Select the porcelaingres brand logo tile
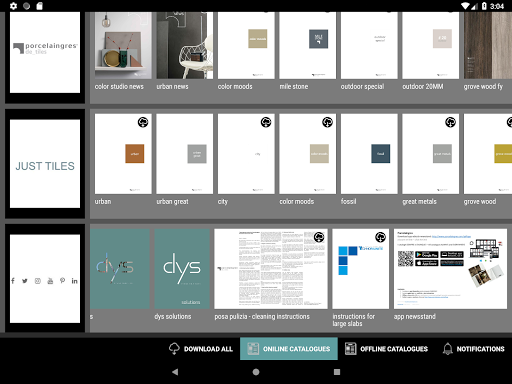 coord(45,52)
